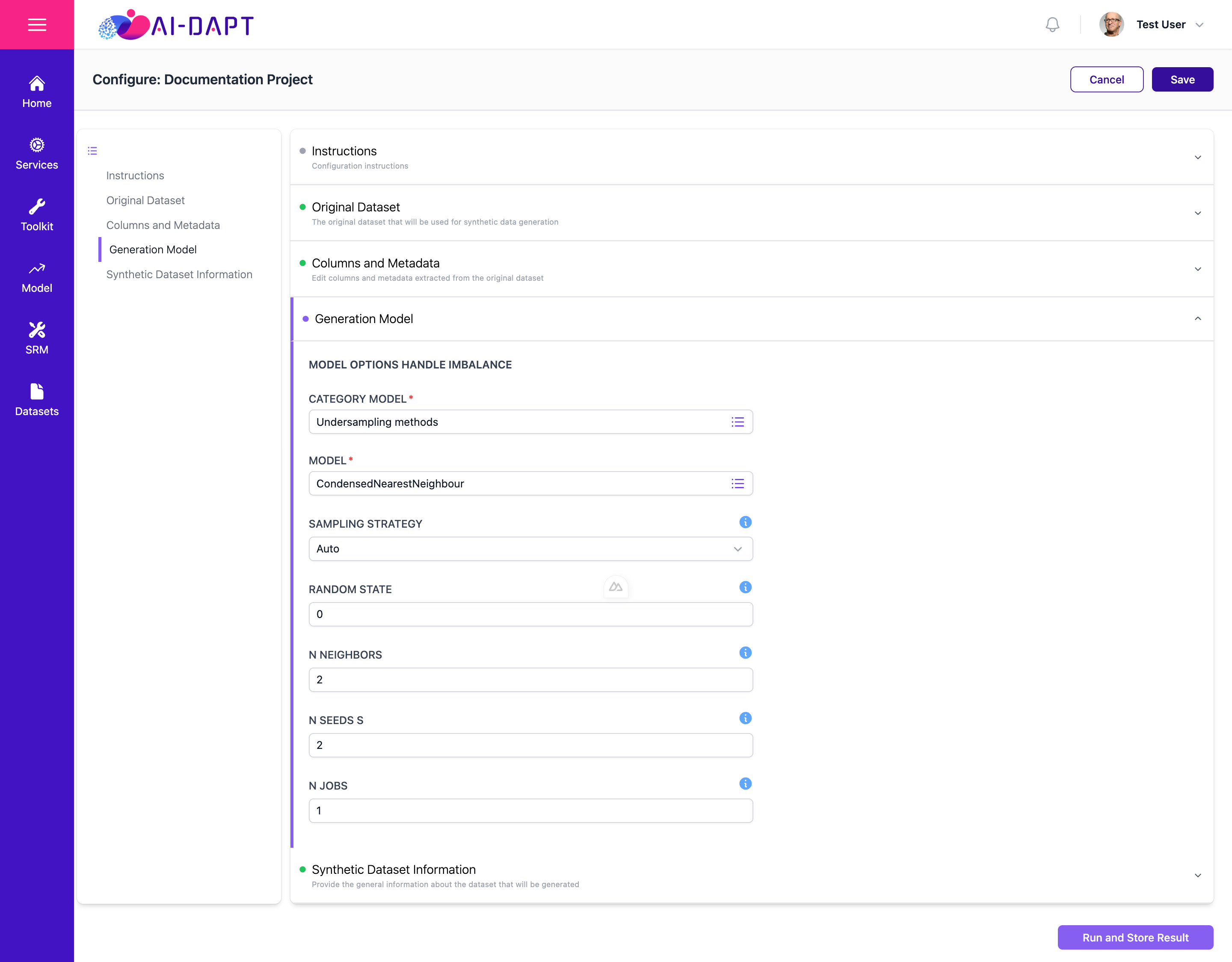
Task: Click the Generation Model section heading
Action: point(364,319)
